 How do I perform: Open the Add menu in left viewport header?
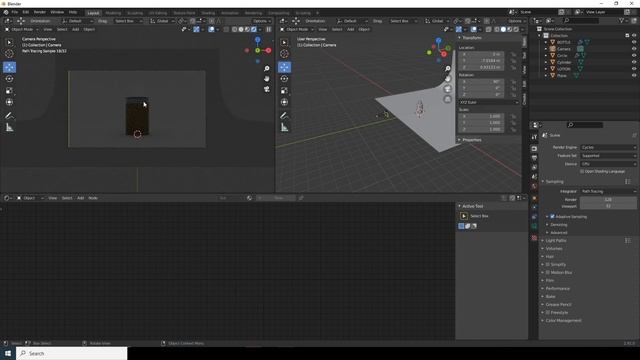pos(76,29)
